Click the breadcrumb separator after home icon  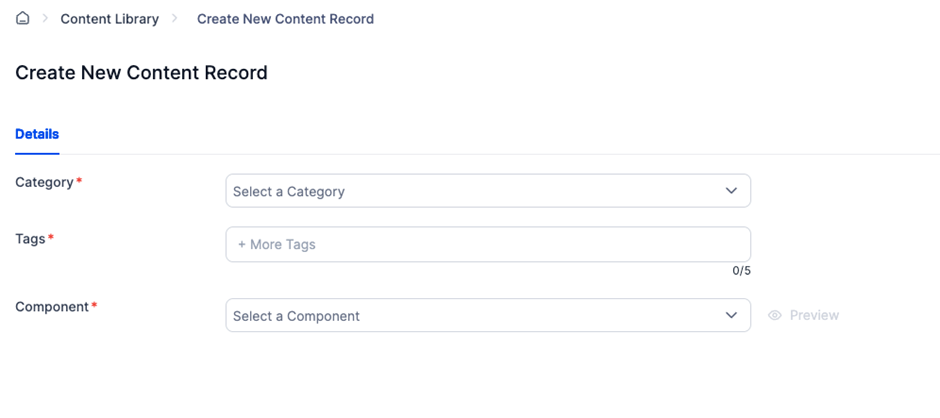pyautogui.click(x=45, y=19)
